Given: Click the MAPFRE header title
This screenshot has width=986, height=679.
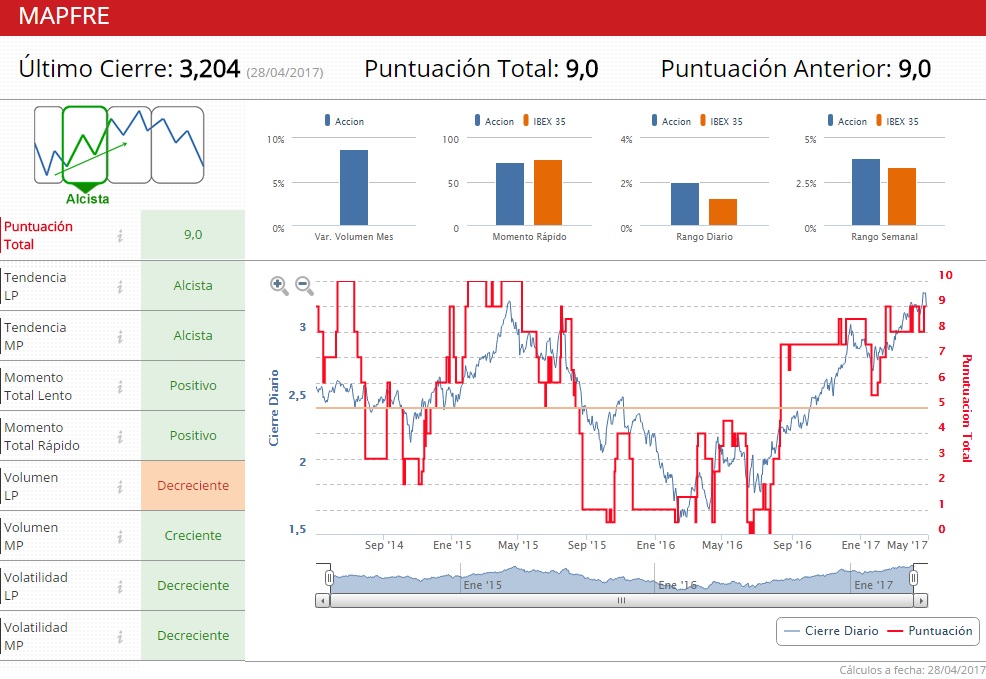Looking at the screenshot, I should [x=64, y=16].
